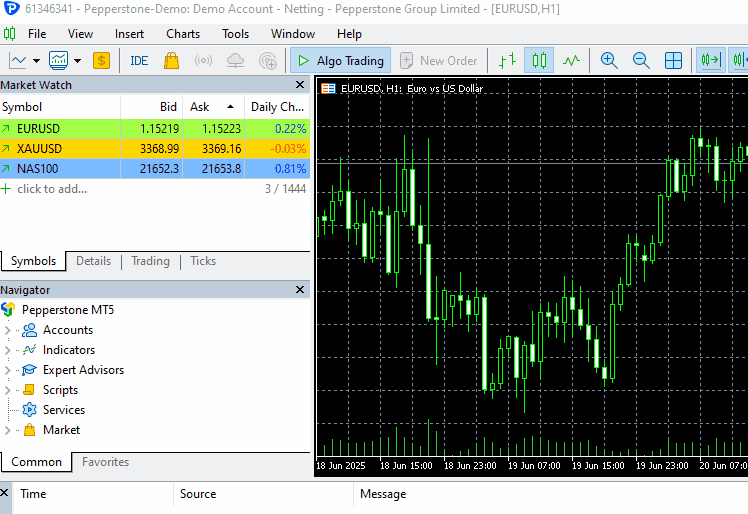Switch to the Ticks tab
The width and height of the screenshot is (748, 514).
coord(203,261)
